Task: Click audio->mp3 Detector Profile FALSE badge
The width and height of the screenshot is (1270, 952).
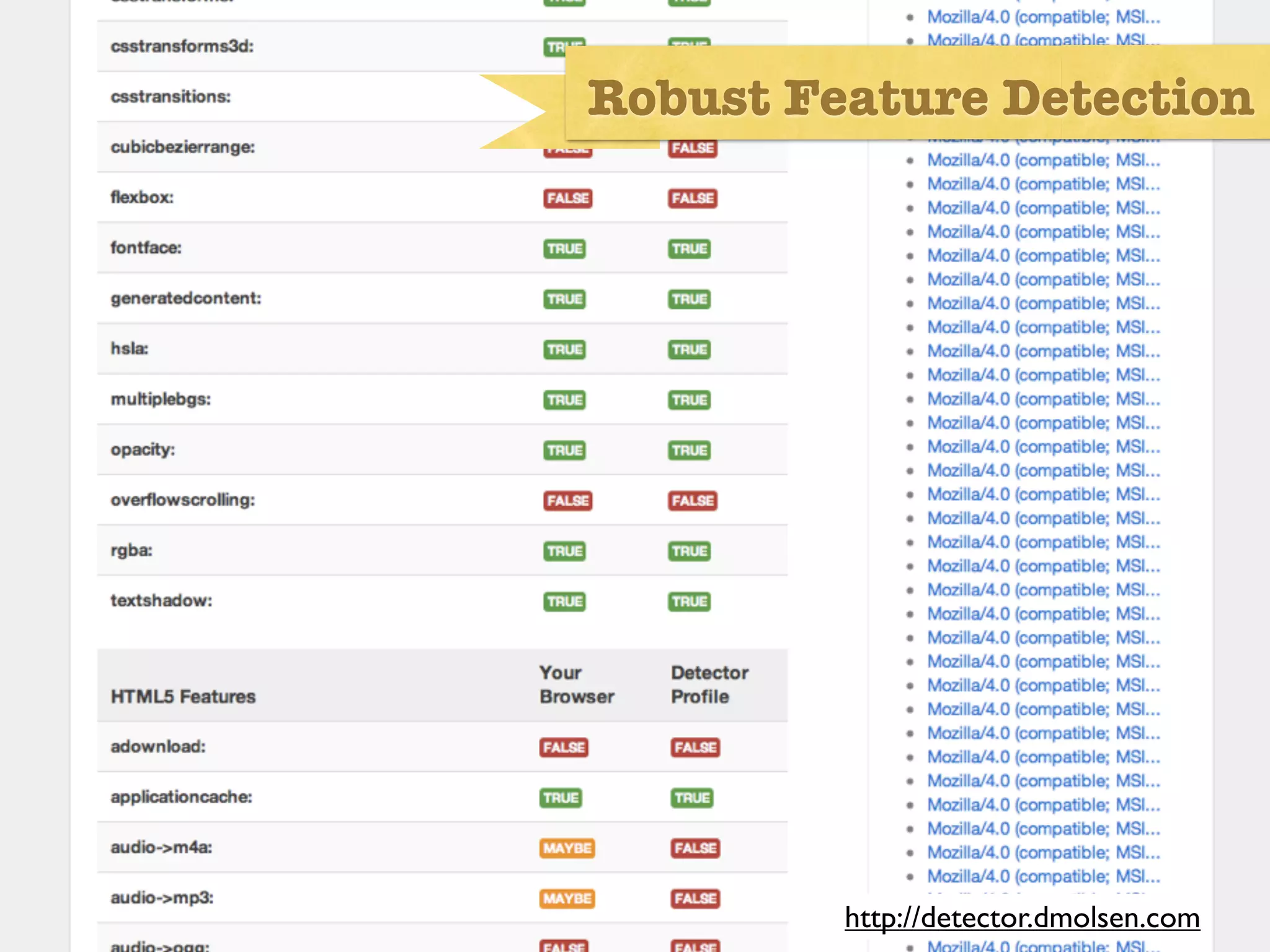Action: point(695,899)
